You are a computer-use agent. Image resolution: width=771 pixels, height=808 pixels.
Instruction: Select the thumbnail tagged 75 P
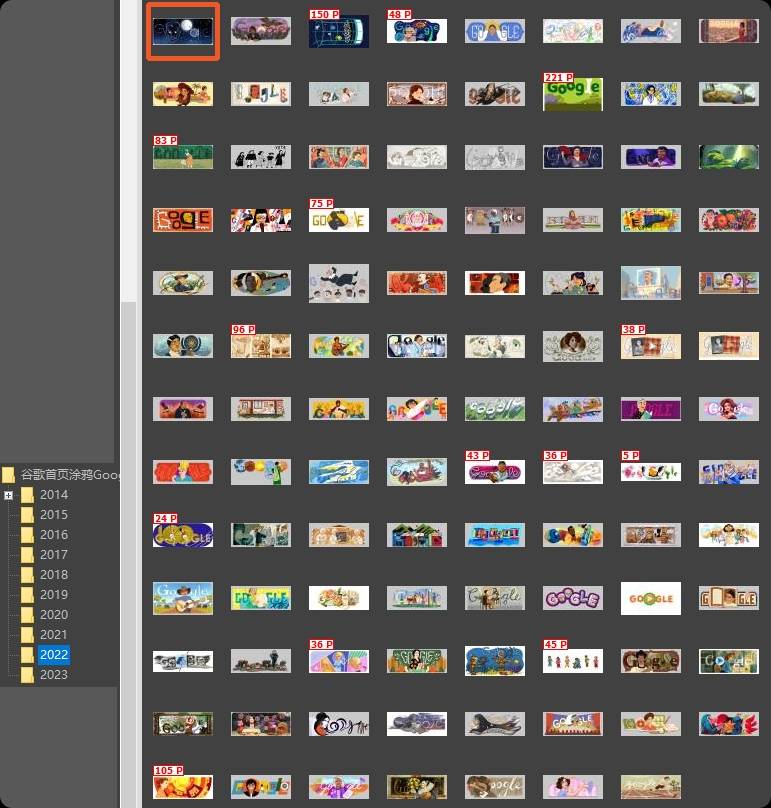[339, 219]
